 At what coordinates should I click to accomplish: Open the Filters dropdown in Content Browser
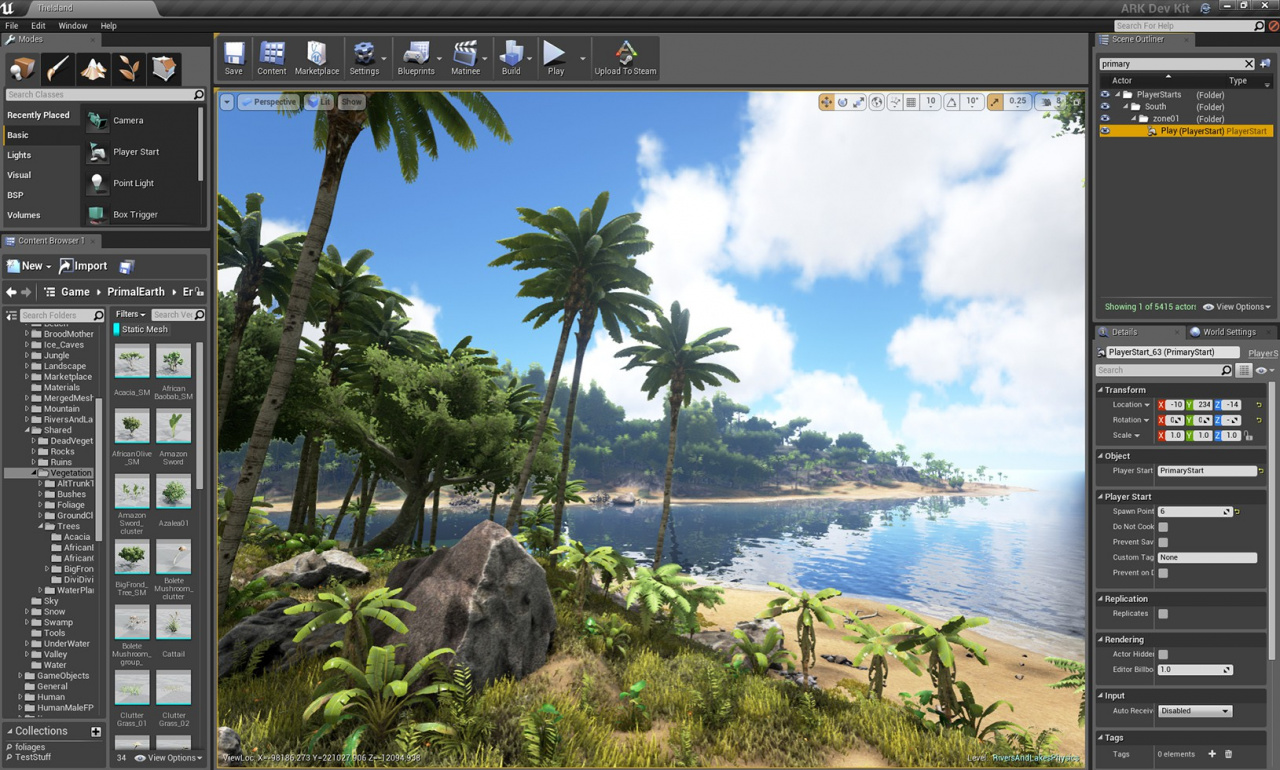tap(131, 314)
